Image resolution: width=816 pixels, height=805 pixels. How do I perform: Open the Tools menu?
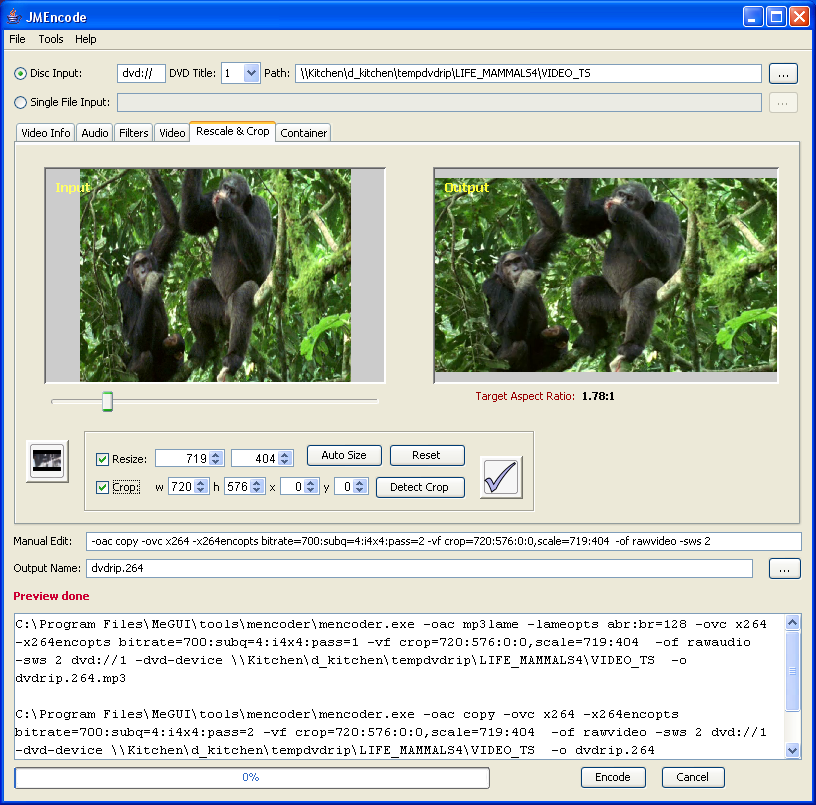pos(50,39)
